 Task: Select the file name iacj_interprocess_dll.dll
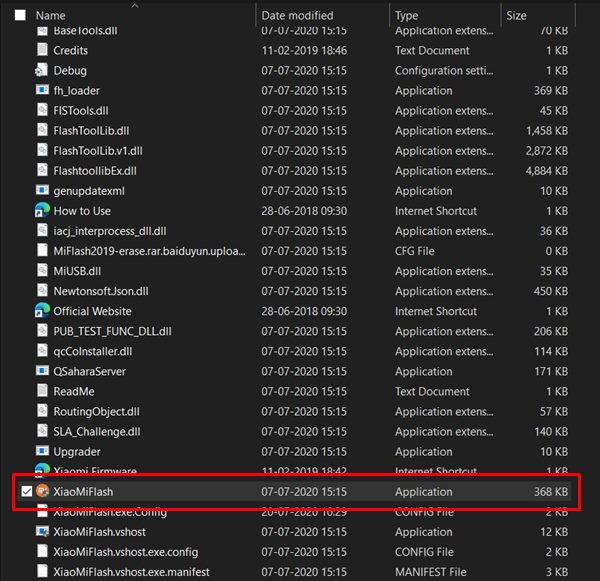[x=110, y=231]
